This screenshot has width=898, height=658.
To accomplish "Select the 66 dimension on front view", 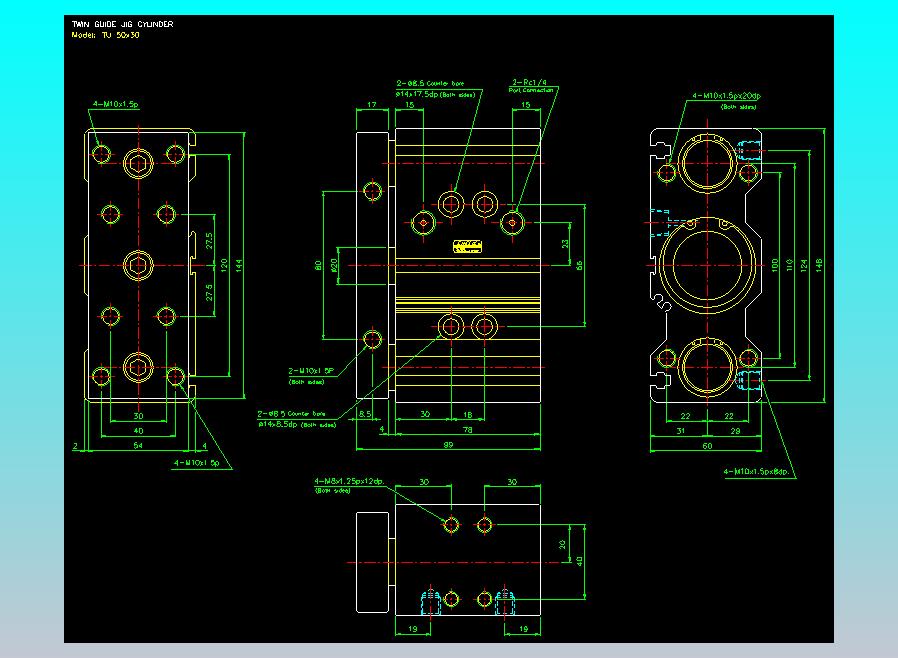I will click(x=579, y=264).
